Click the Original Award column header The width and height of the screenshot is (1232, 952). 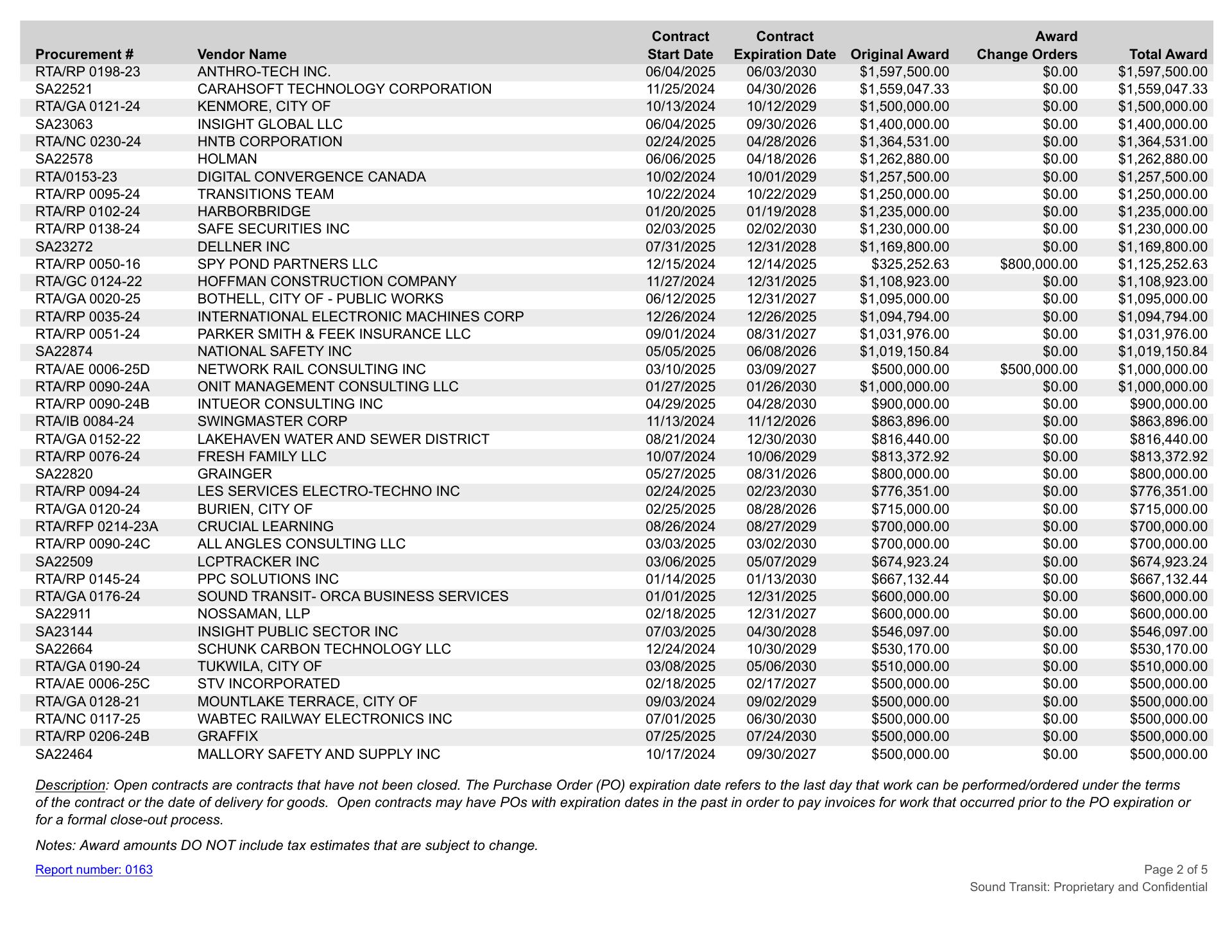click(x=899, y=55)
